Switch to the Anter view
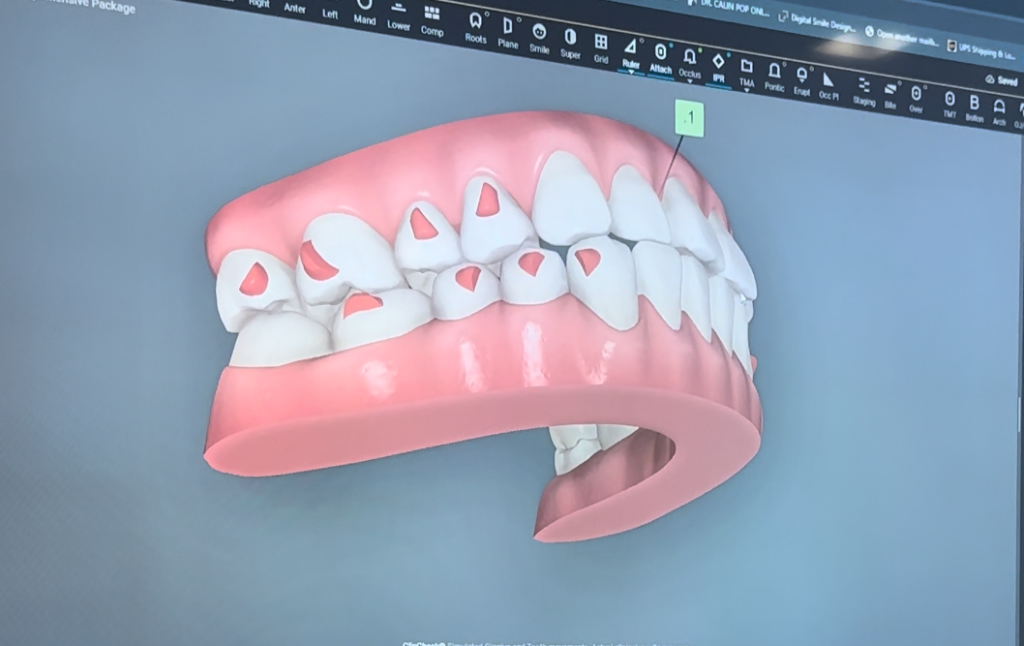Viewport: 1024px width, 646px height. tap(295, 7)
